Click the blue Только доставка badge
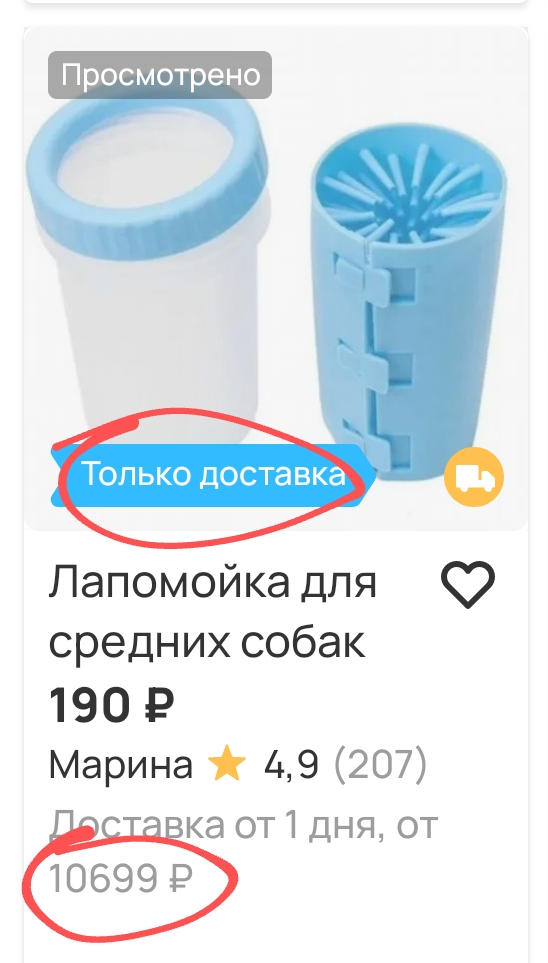Screen dimensions: 548x963 coord(213,475)
